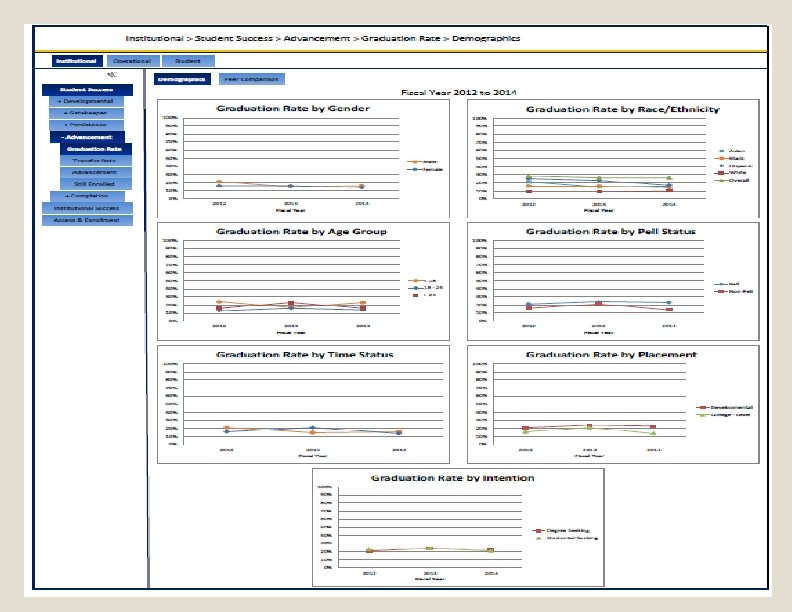Click Non-Pell legend entry in Pell chart
This screenshot has width=792, height=612.
click(x=734, y=291)
